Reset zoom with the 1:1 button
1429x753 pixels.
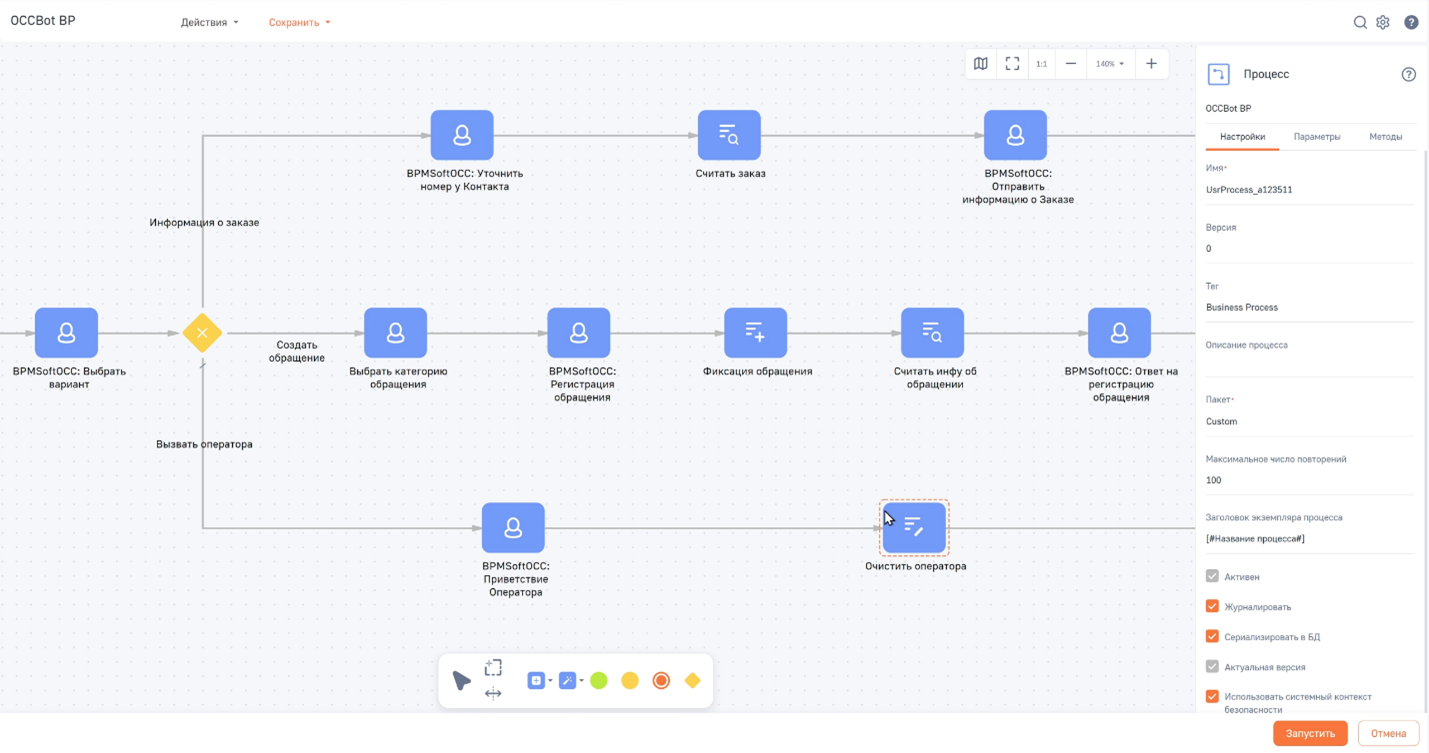tap(1041, 64)
